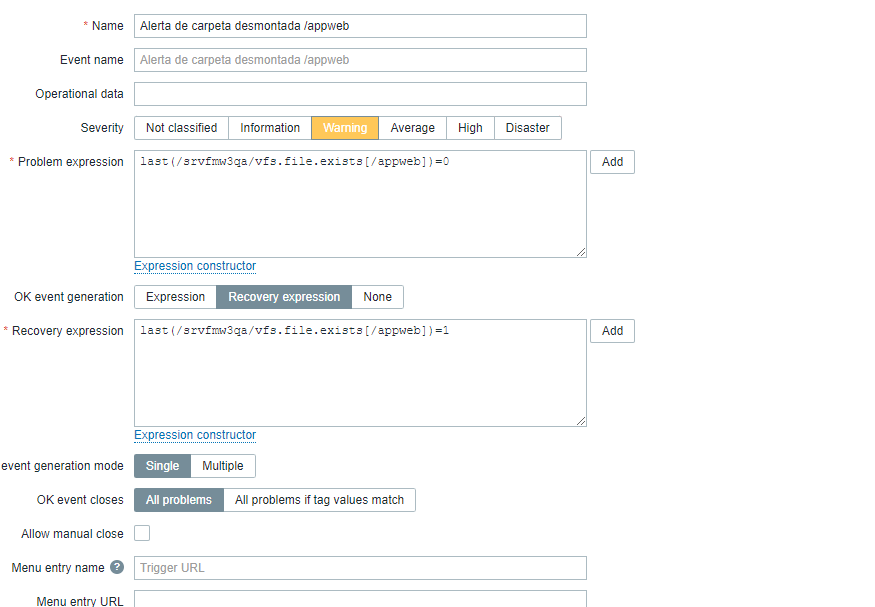The image size is (875, 607).
Task: Focus the Operational data field
Action: coord(360,94)
